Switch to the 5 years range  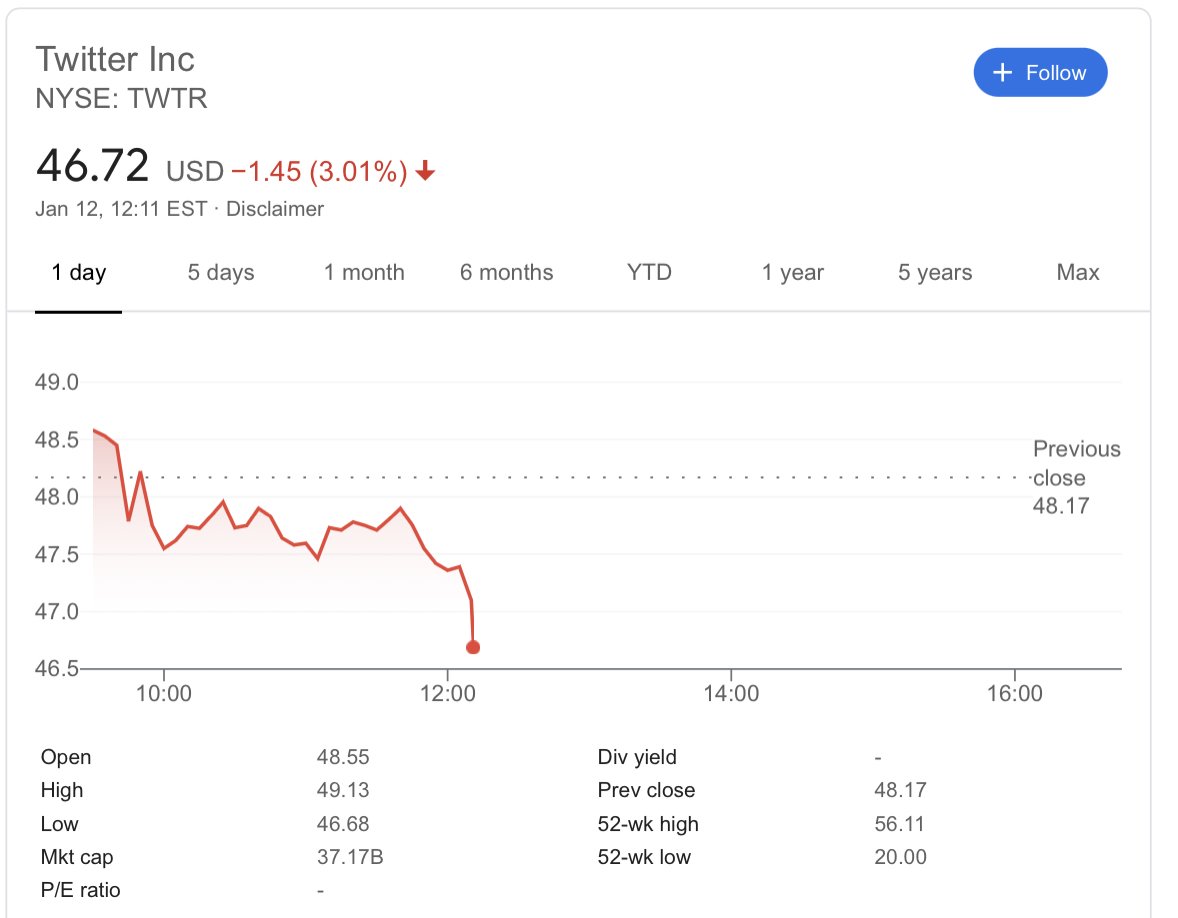pyautogui.click(x=935, y=273)
